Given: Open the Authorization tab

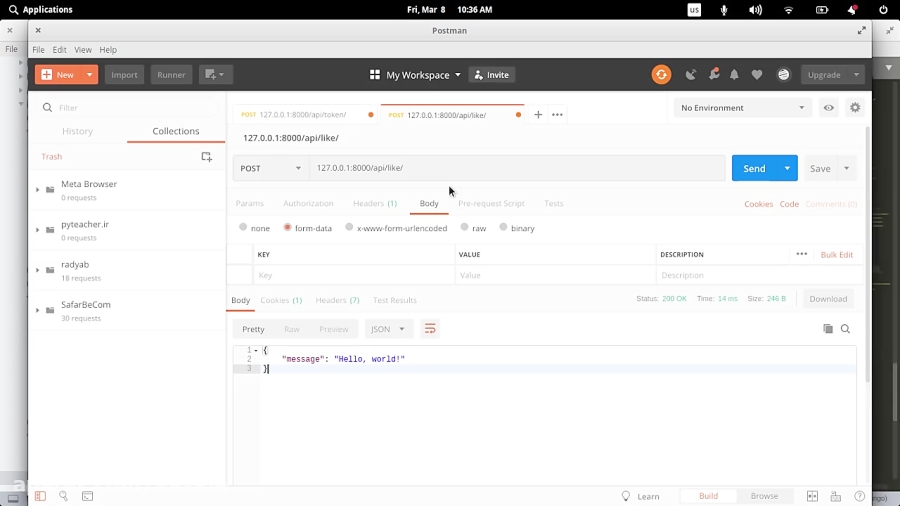Looking at the screenshot, I should pyautogui.click(x=308, y=203).
